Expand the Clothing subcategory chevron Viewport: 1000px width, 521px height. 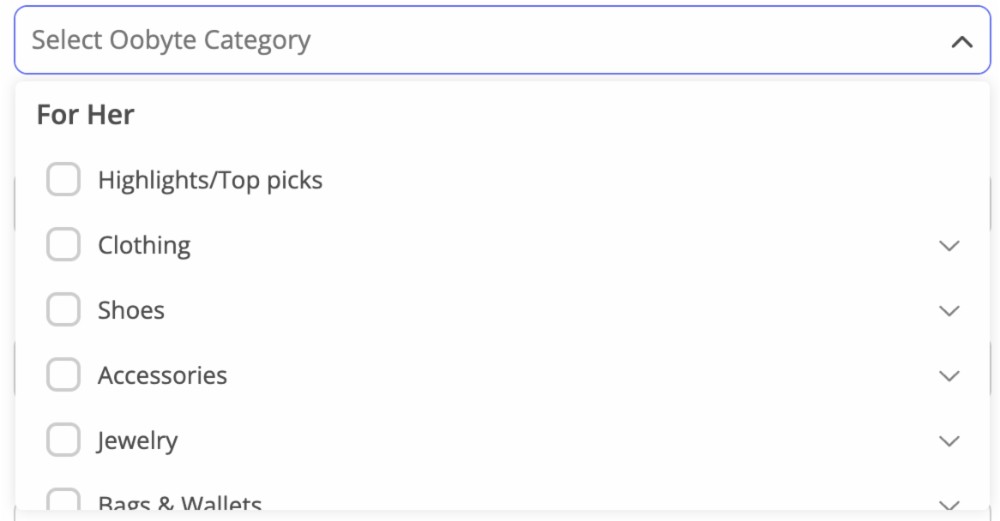(949, 246)
